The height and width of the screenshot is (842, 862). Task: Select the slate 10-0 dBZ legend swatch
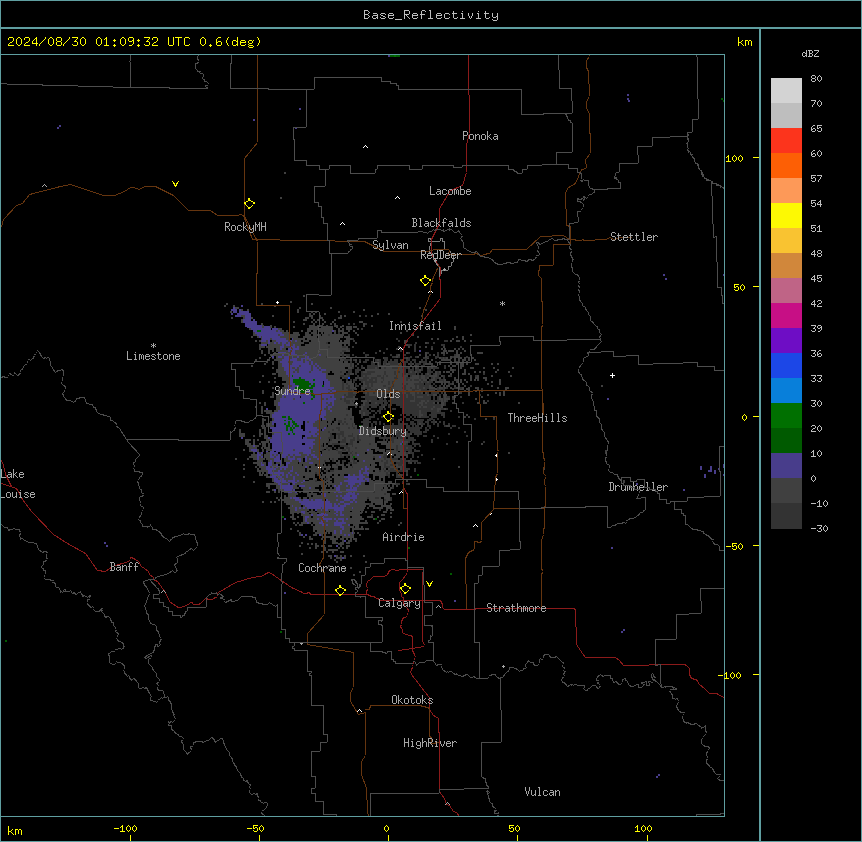tap(786, 466)
